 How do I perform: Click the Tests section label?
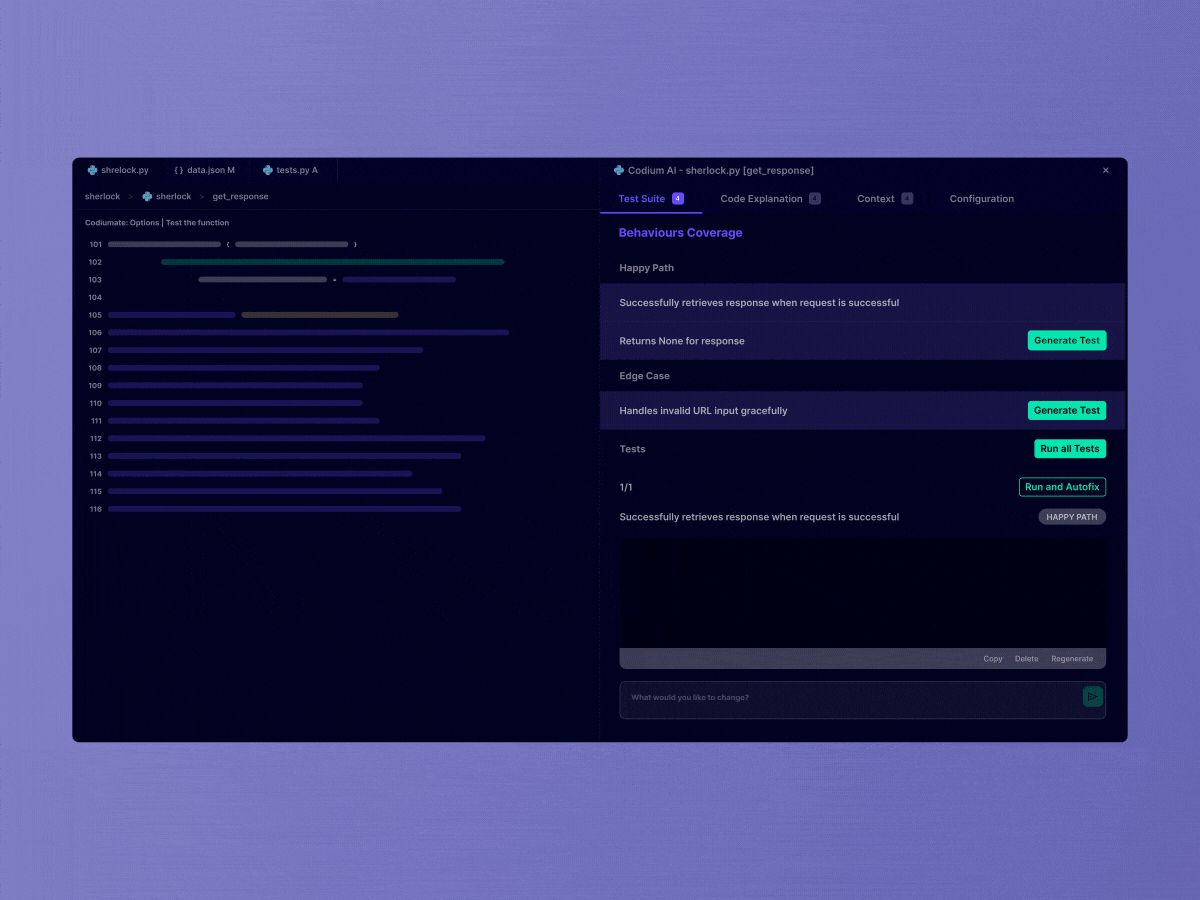633,449
